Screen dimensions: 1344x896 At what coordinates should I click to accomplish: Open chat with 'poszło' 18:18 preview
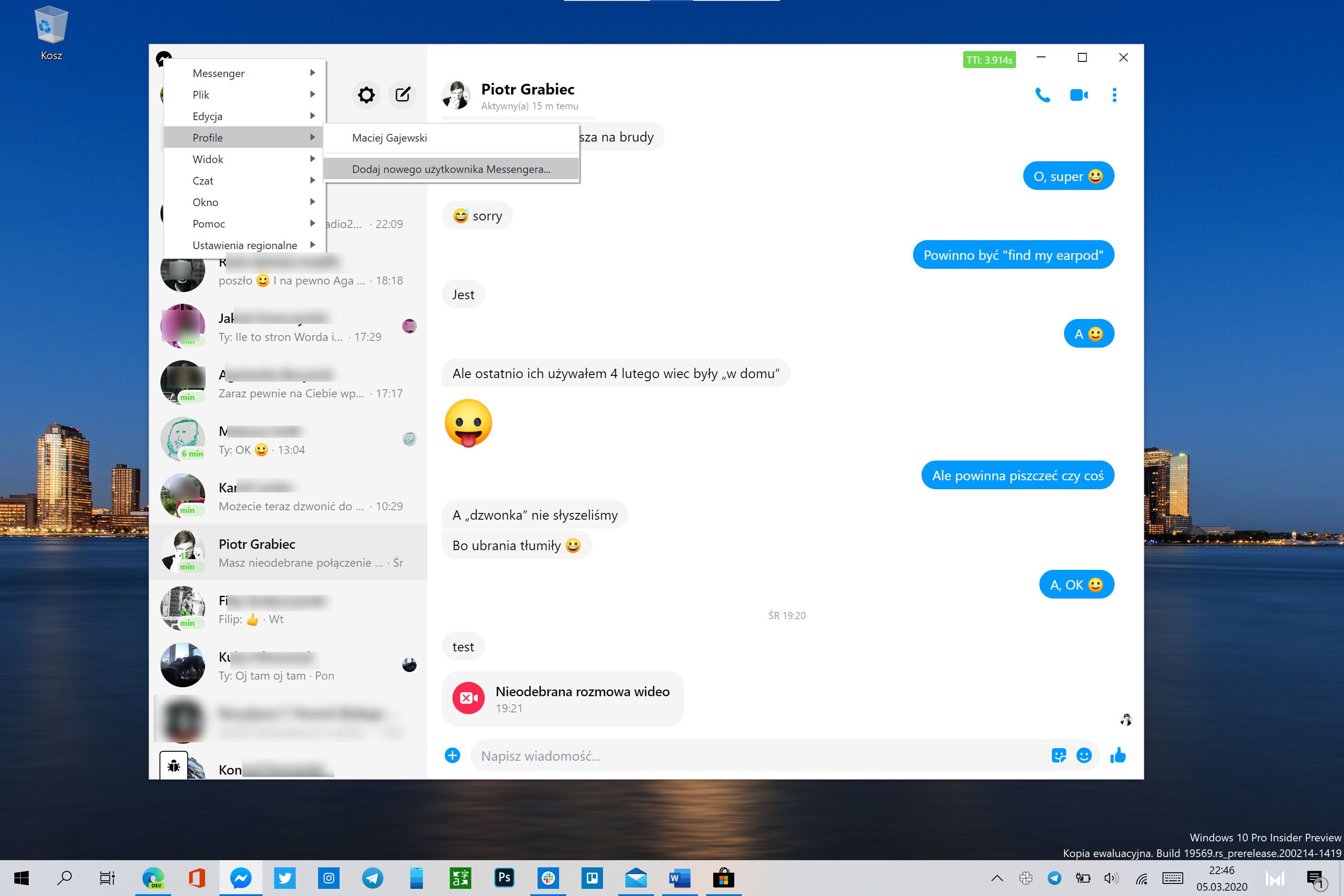tap(288, 272)
